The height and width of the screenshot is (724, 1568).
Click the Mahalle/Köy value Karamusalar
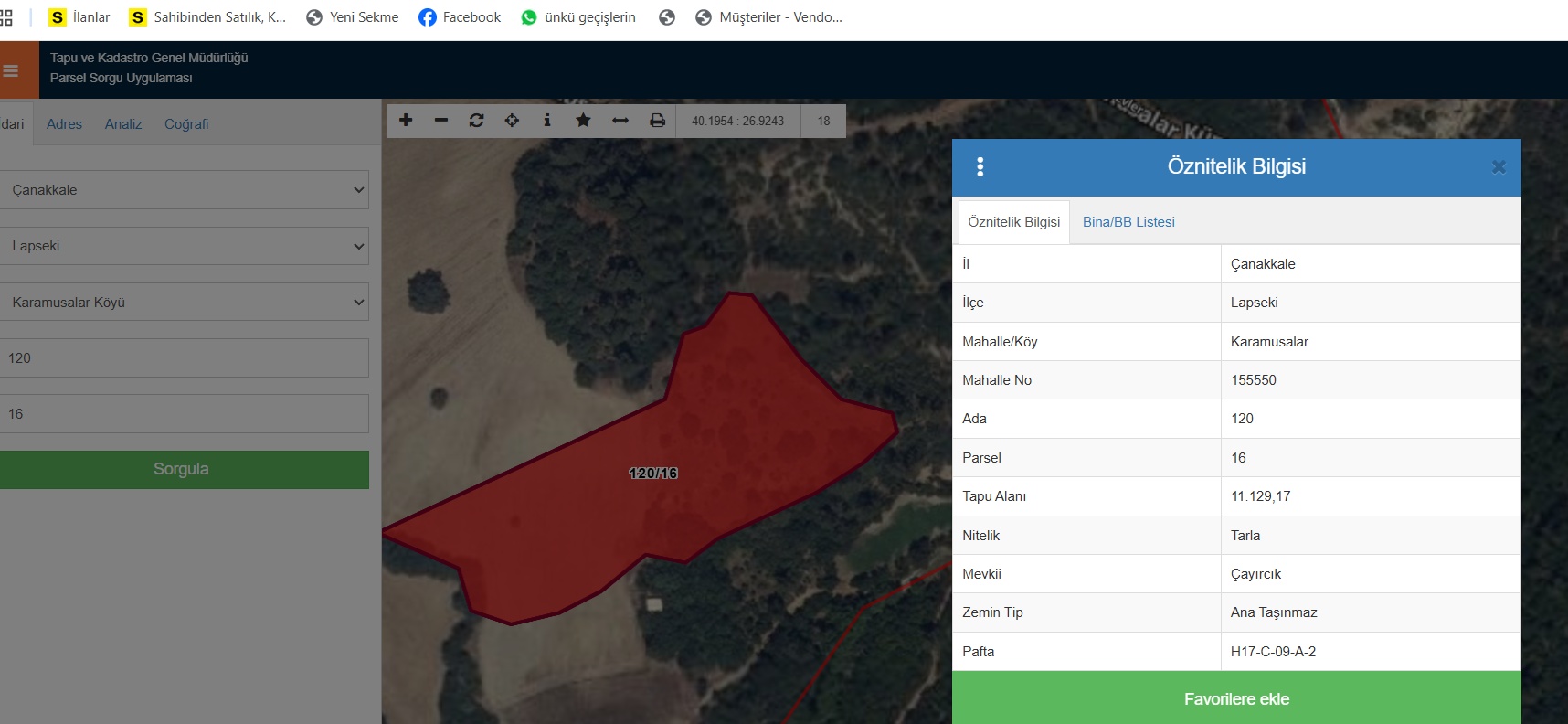pos(1269,342)
